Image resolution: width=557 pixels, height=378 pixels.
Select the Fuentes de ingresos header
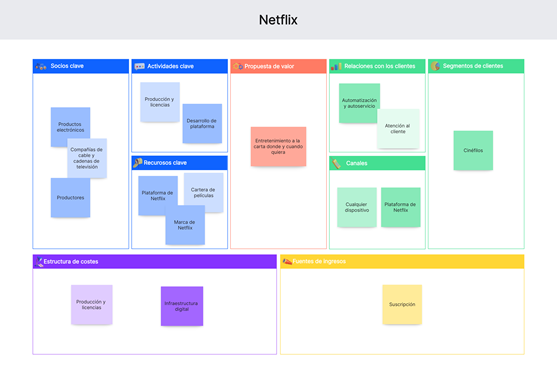click(x=402, y=262)
